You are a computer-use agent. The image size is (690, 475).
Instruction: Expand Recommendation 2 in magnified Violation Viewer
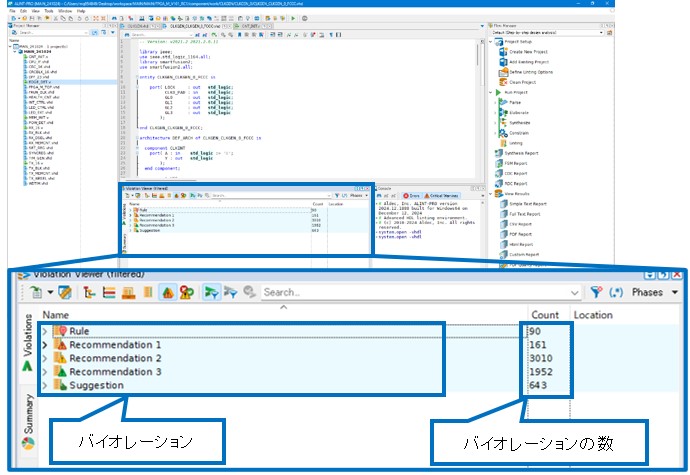[44, 358]
